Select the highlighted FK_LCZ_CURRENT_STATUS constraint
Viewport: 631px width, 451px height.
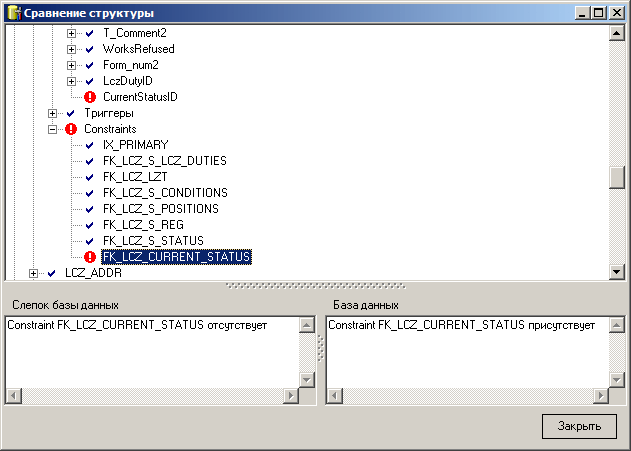click(177, 257)
